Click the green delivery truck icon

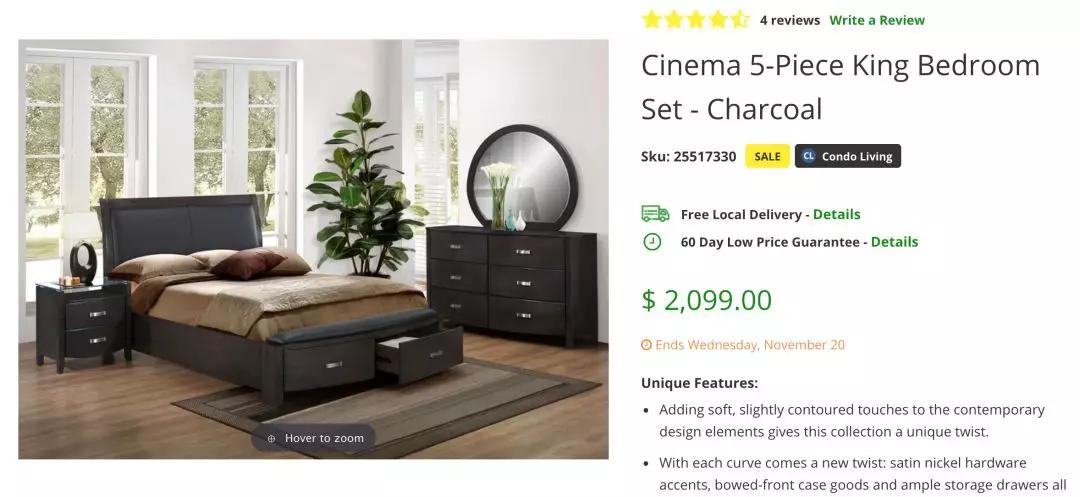click(x=655, y=213)
